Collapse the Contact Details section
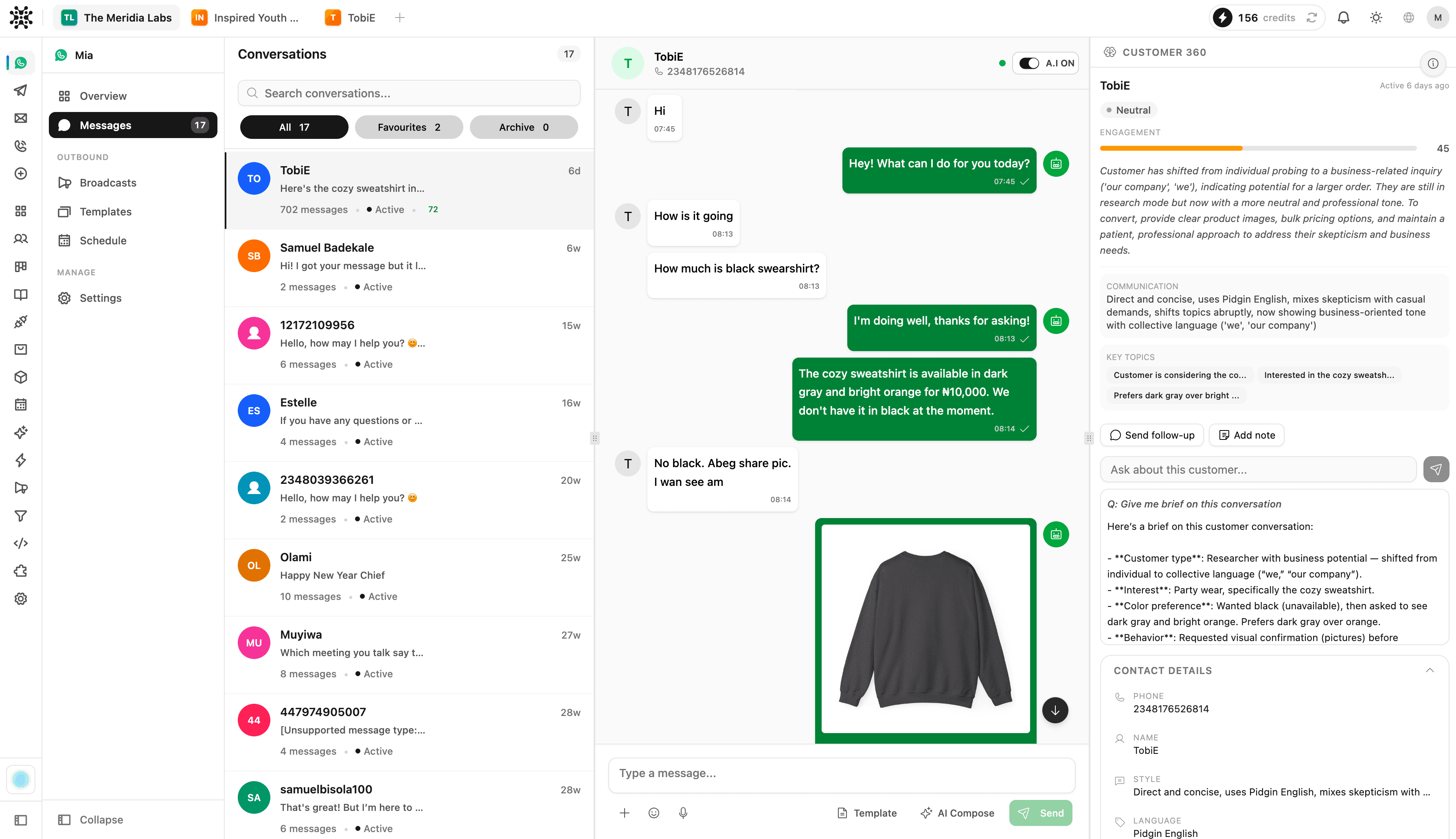Image resolution: width=1456 pixels, height=839 pixels. 1430,671
